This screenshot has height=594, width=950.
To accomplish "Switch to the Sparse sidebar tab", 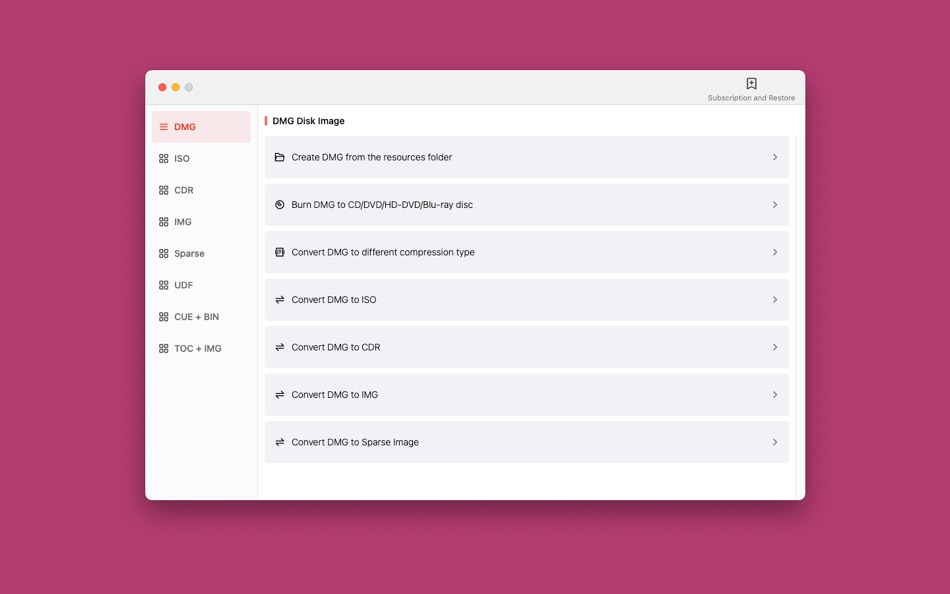I will [201, 253].
